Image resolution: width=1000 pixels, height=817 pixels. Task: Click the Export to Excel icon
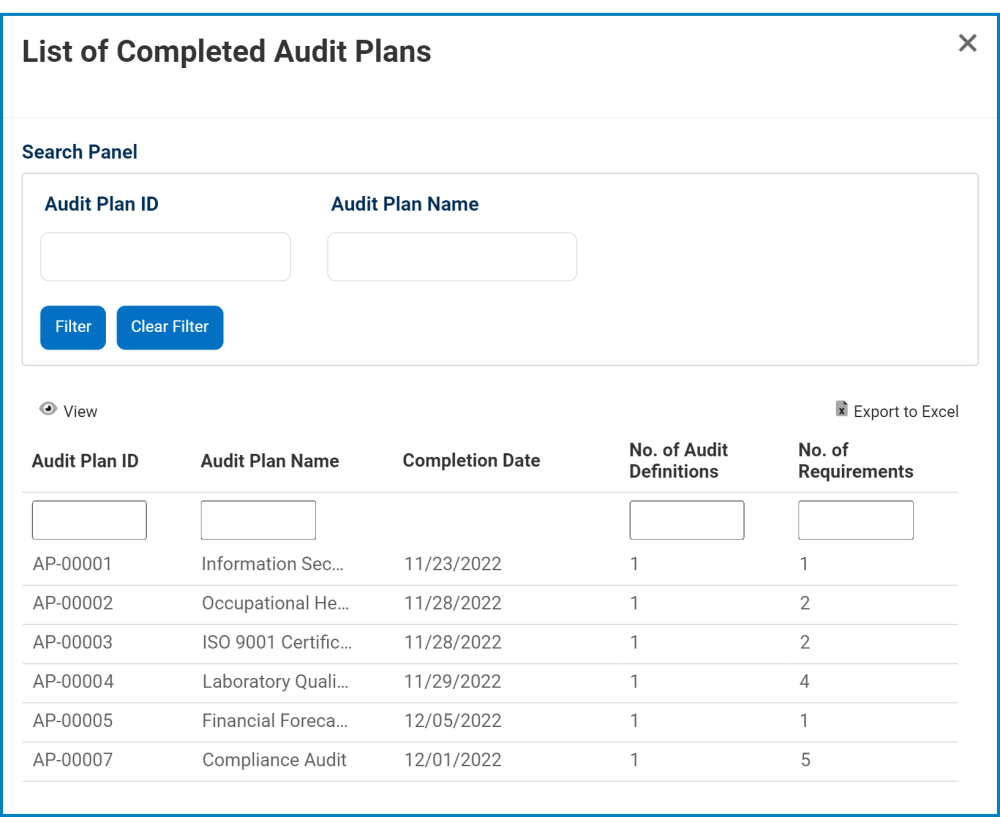[842, 410]
